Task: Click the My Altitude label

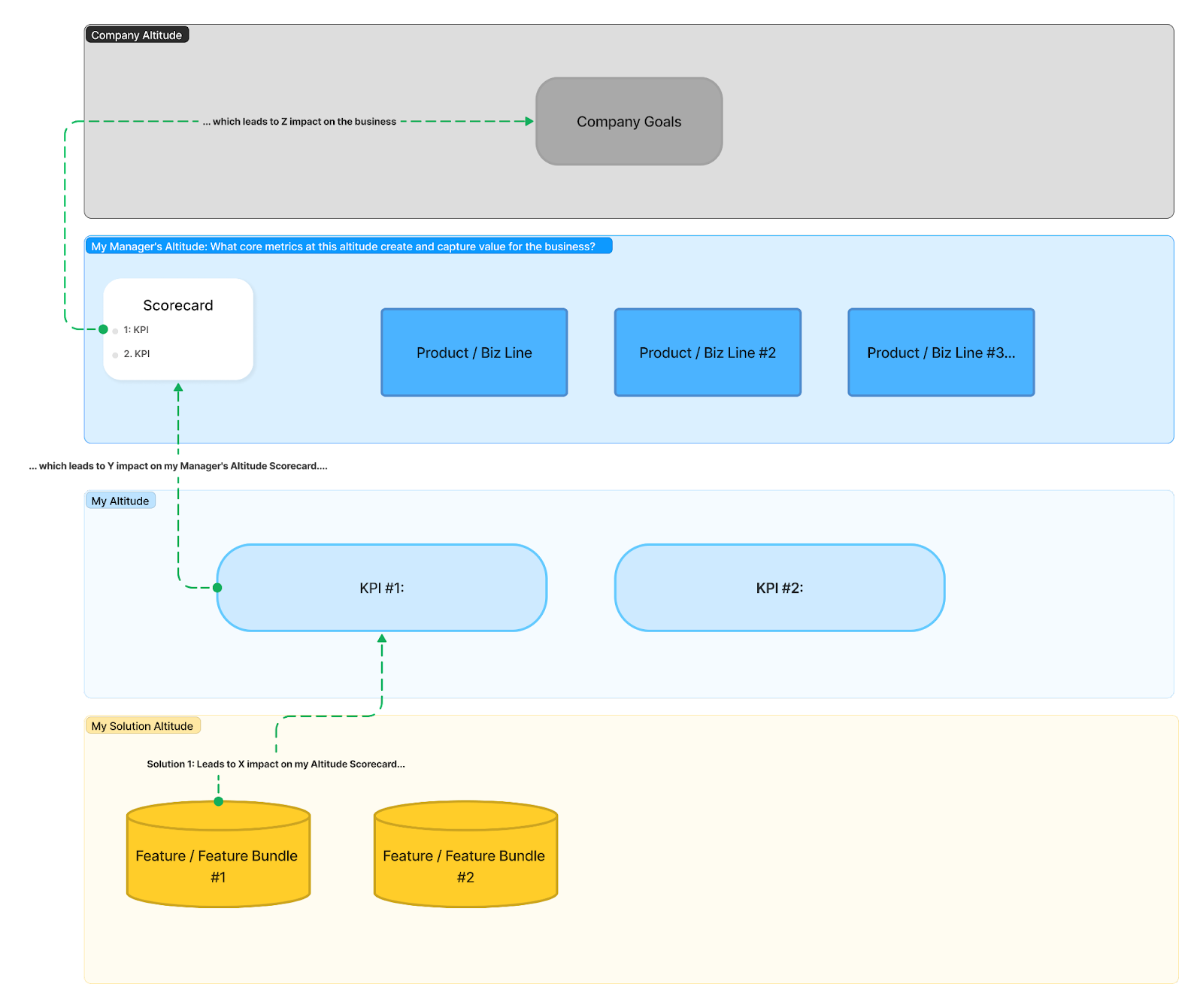Action: tap(120, 500)
